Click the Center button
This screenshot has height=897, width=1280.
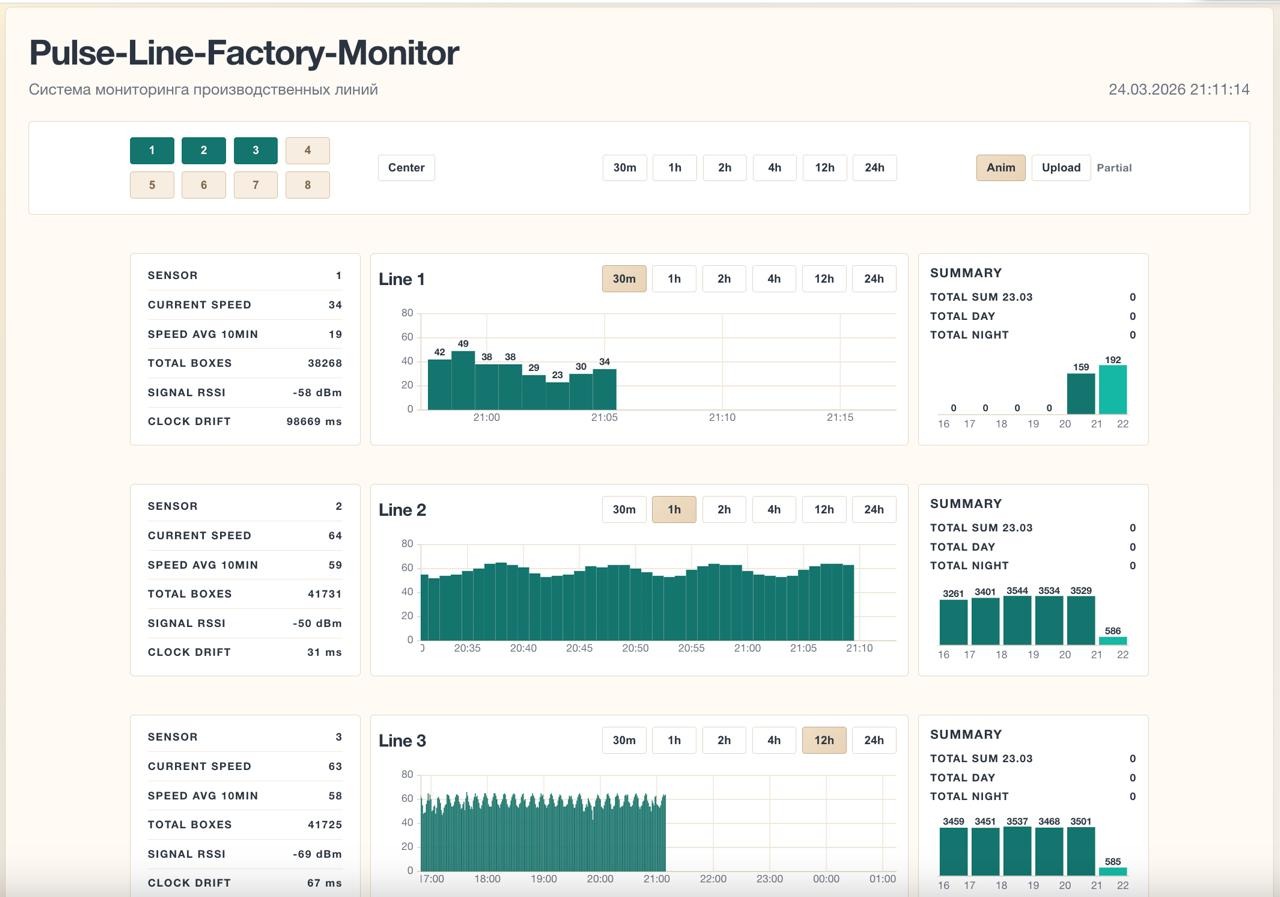pyautogui.click(x=406, y=167)
